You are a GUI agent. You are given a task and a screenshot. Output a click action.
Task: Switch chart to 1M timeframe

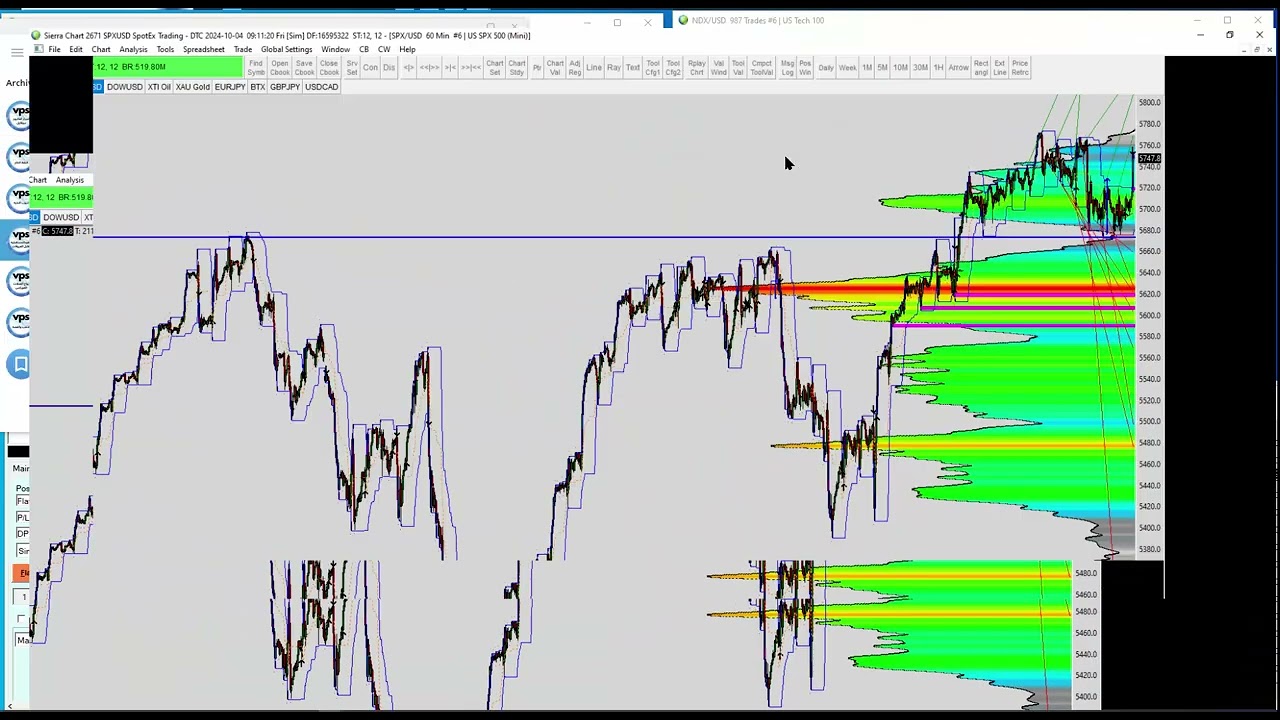pyautogui.click(x=867, y=67)
